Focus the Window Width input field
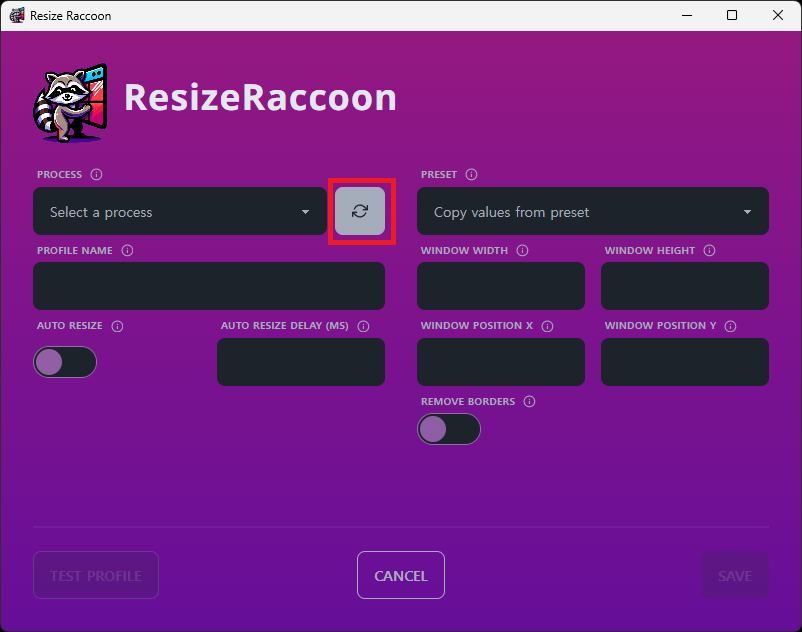 (x=501, y=286)
